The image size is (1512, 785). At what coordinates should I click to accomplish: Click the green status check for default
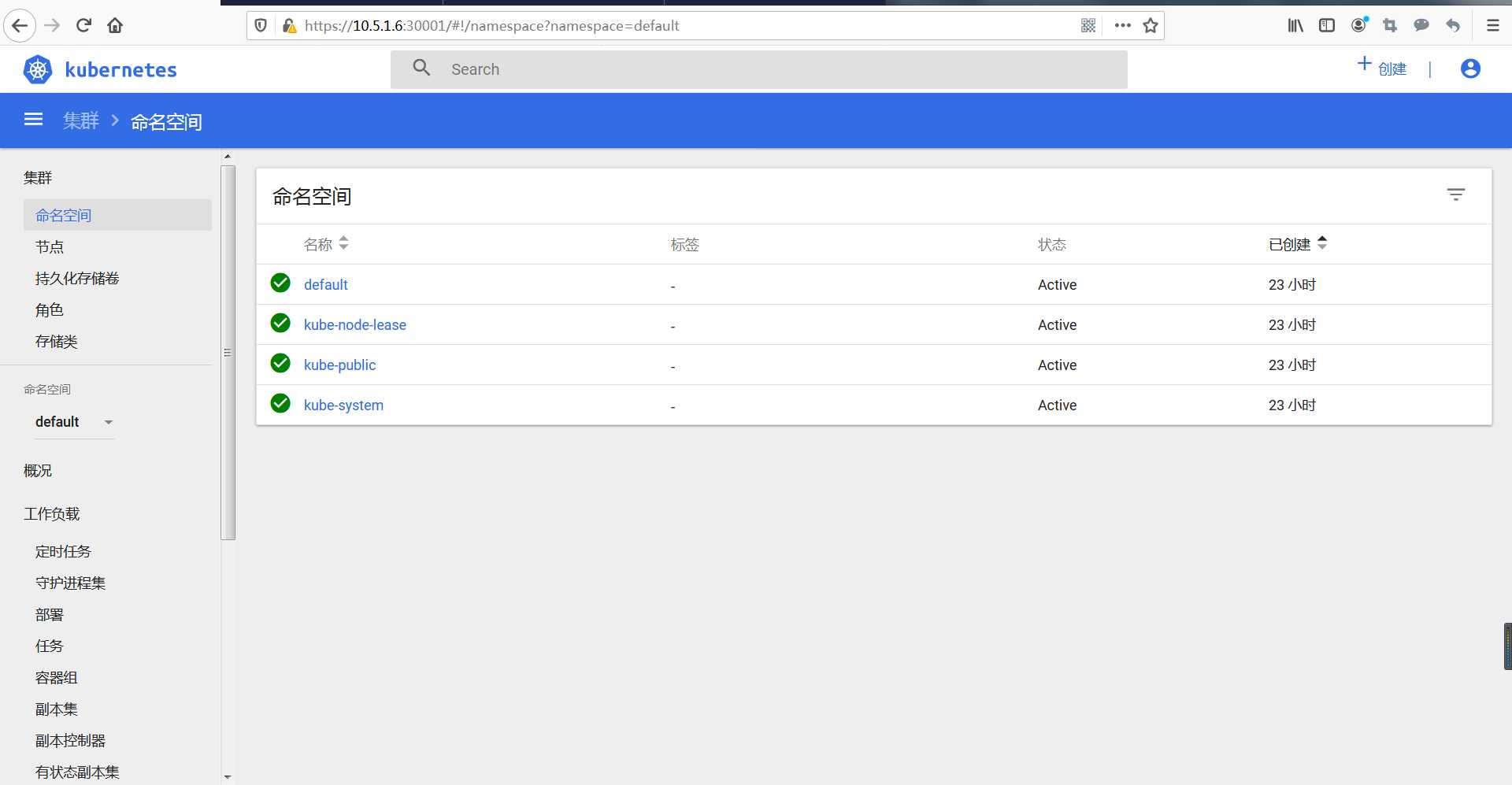(x=280, y=283)
